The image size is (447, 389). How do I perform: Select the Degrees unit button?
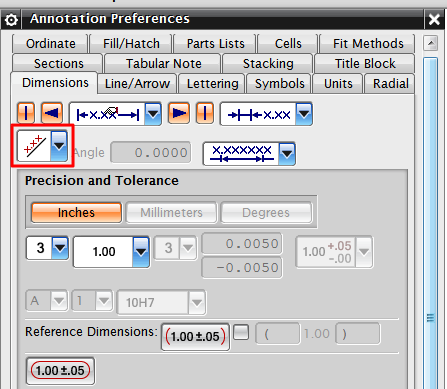point(266,212)
